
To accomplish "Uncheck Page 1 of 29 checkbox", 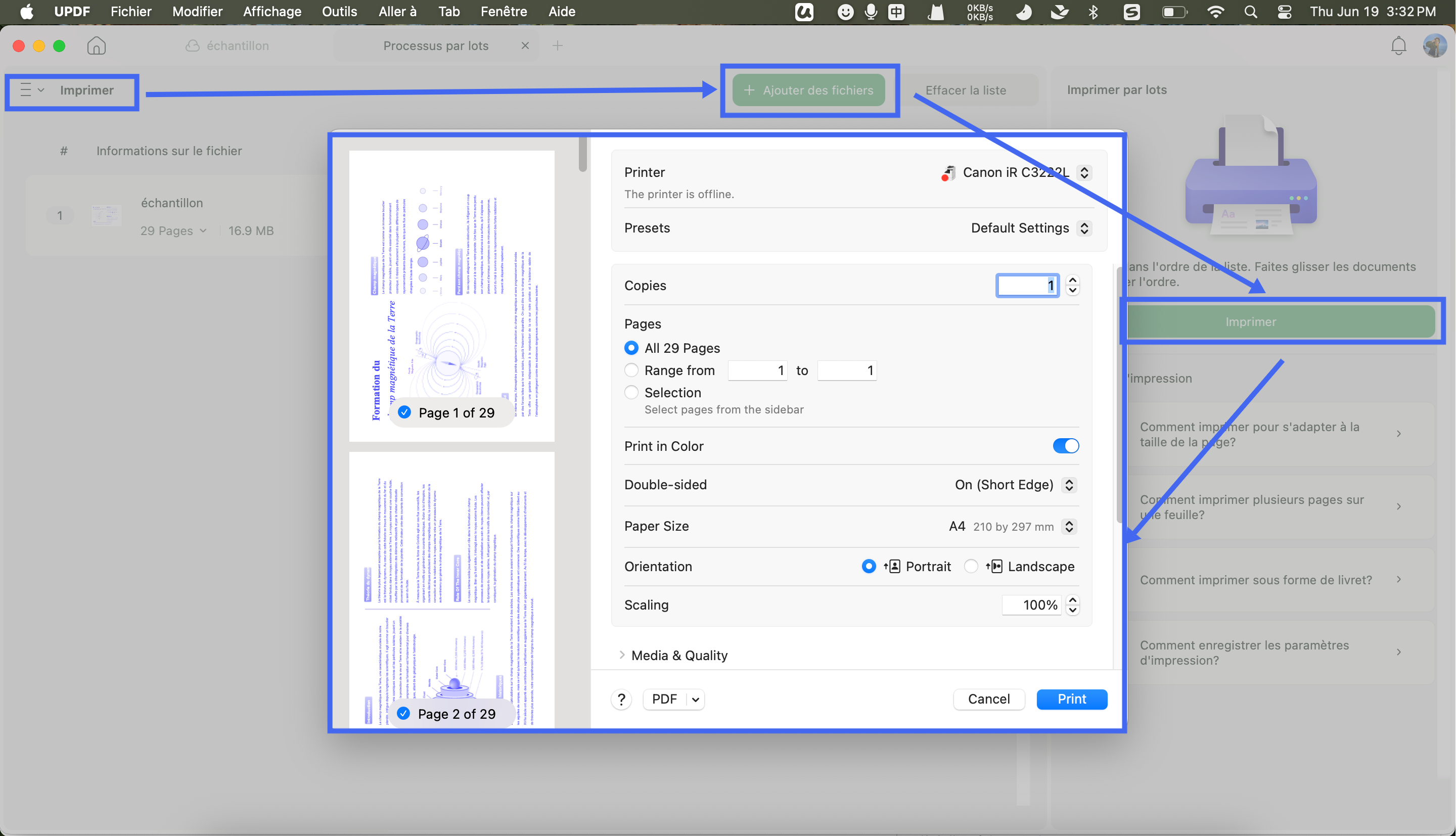I will pyautogui.click(x=404, y=412).
